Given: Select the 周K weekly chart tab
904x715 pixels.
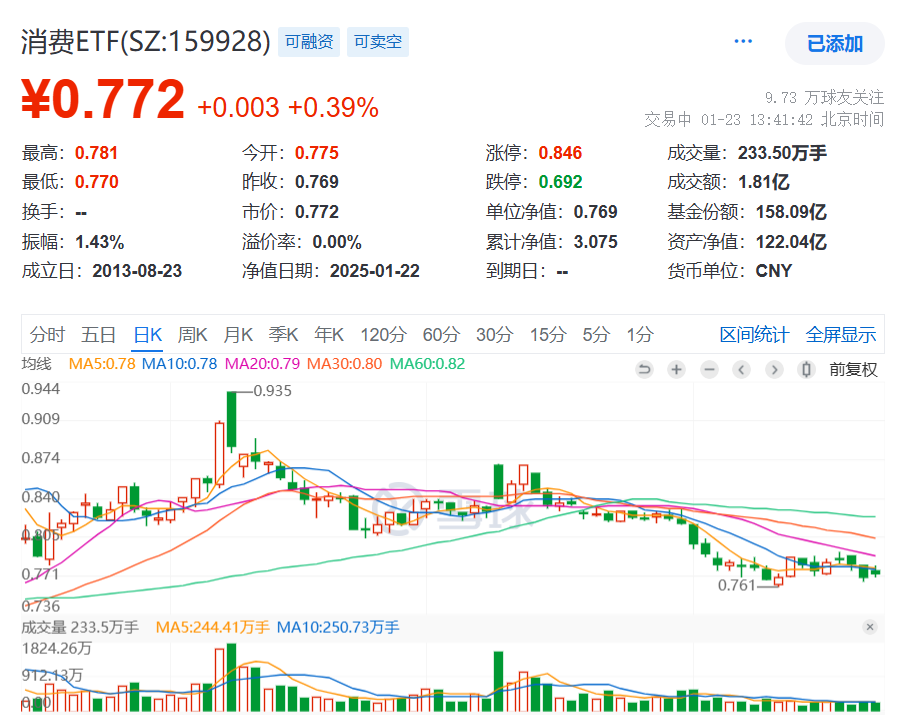Looking at the screenshot, I should (x=192, y=335).
